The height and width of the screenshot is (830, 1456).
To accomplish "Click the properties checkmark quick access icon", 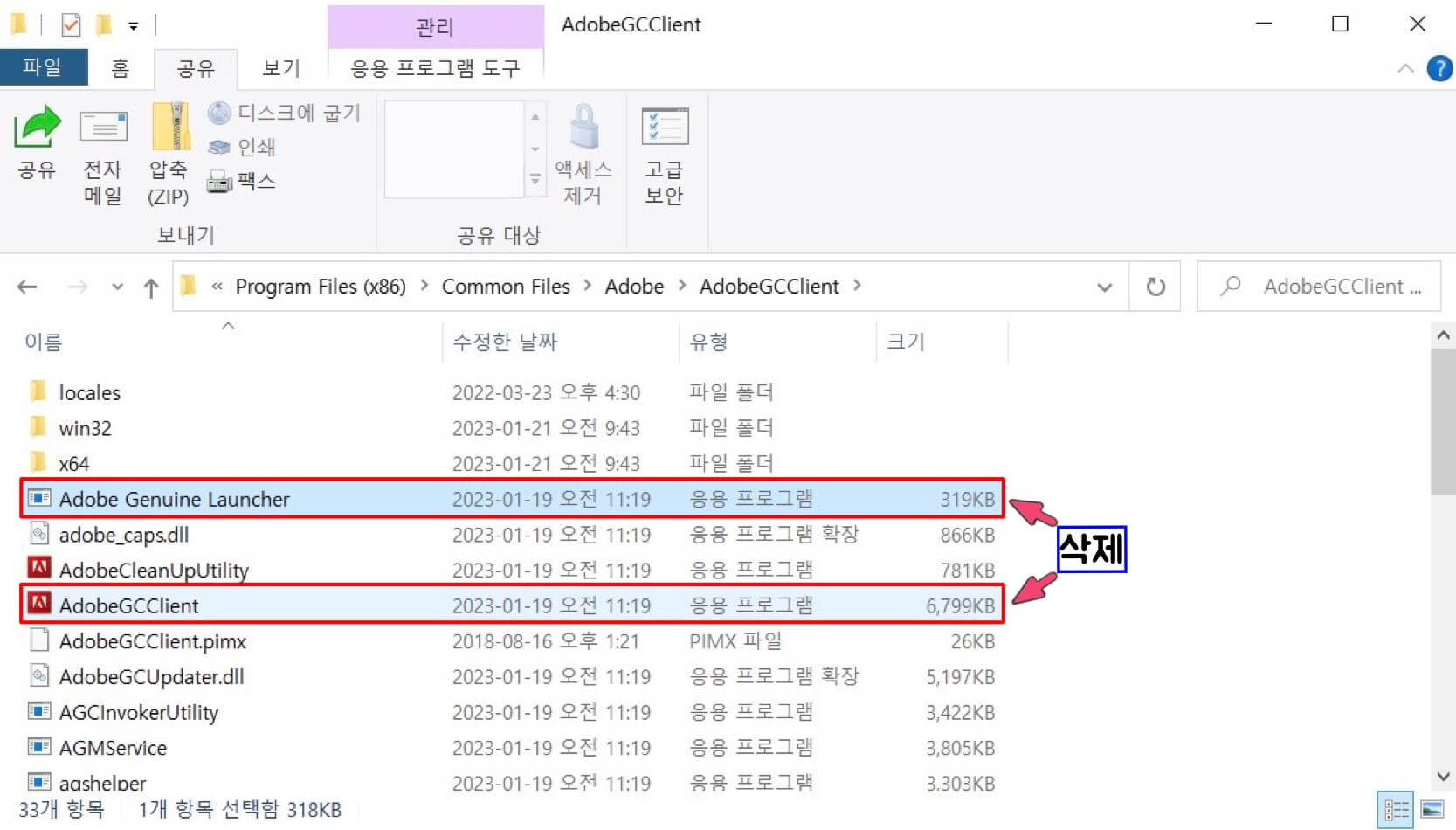I will coord(71,25).
